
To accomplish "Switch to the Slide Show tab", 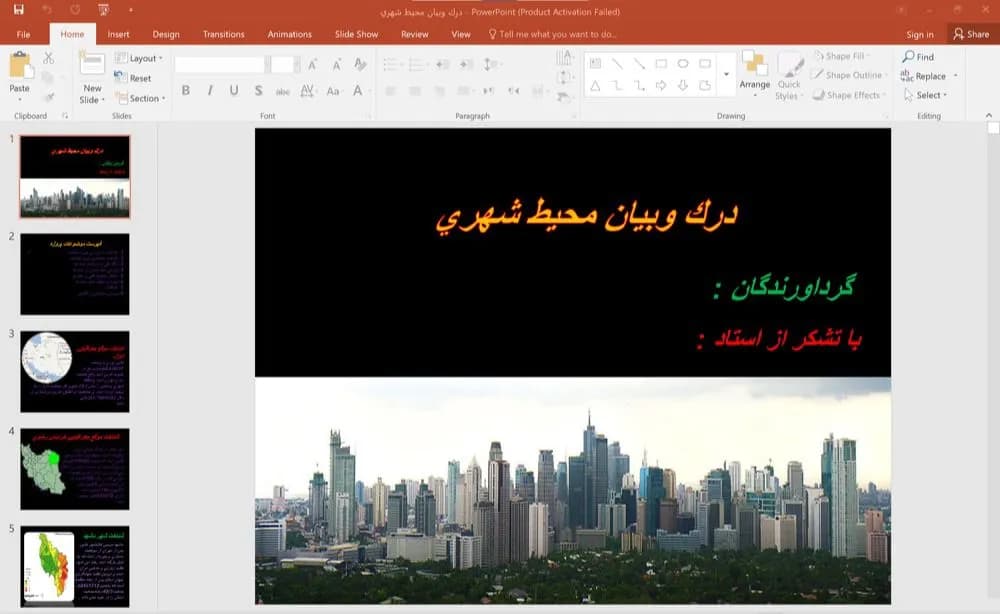I will [x=357, y=34].
